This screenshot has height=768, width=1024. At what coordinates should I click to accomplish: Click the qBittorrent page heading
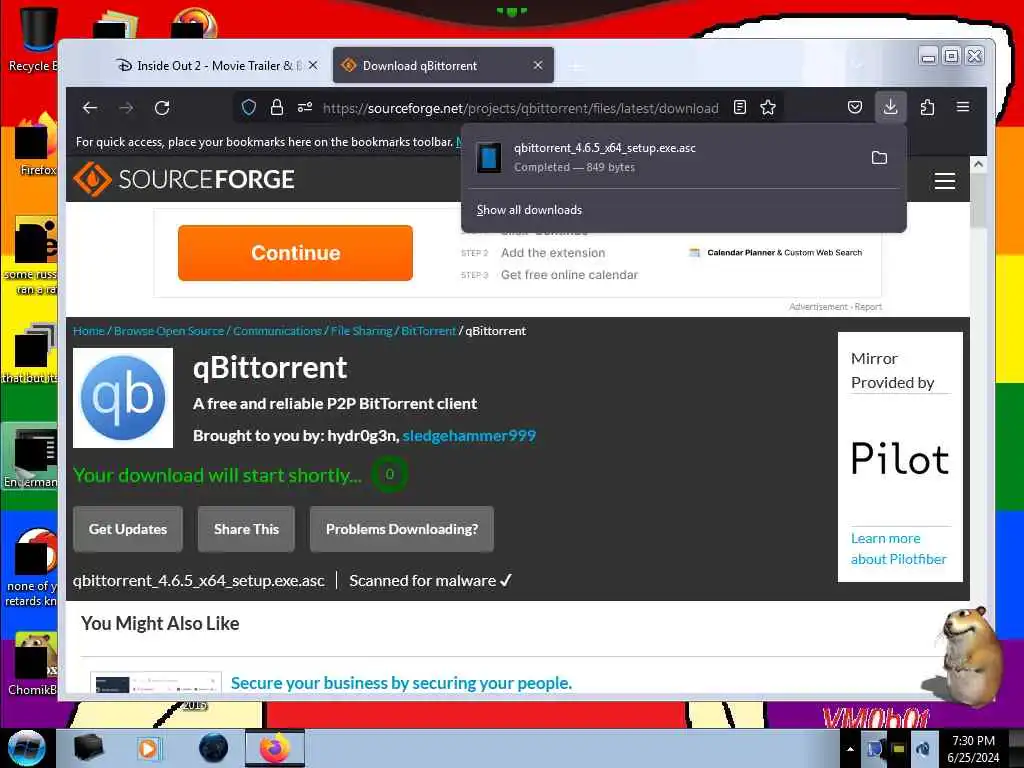(270, 368)
